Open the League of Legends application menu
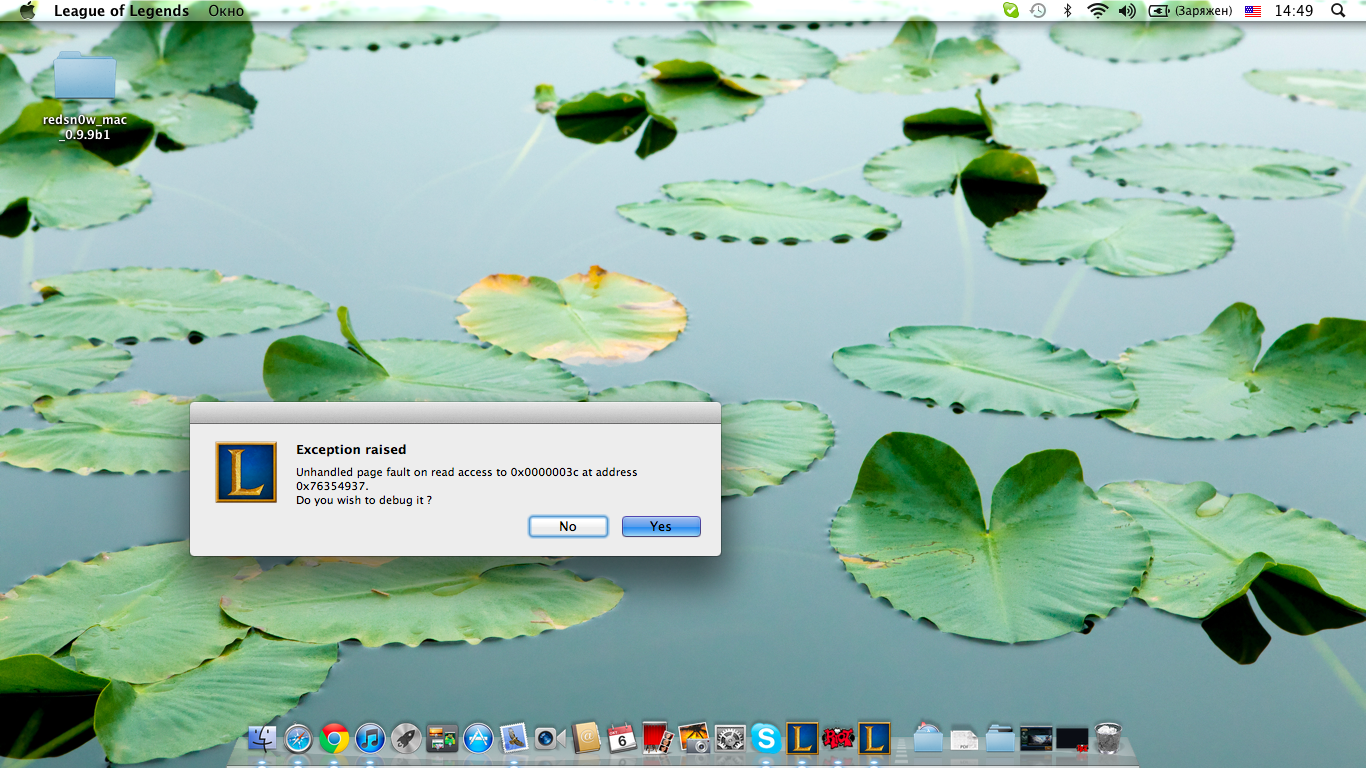1366x768 pixels. pos(121,11)
